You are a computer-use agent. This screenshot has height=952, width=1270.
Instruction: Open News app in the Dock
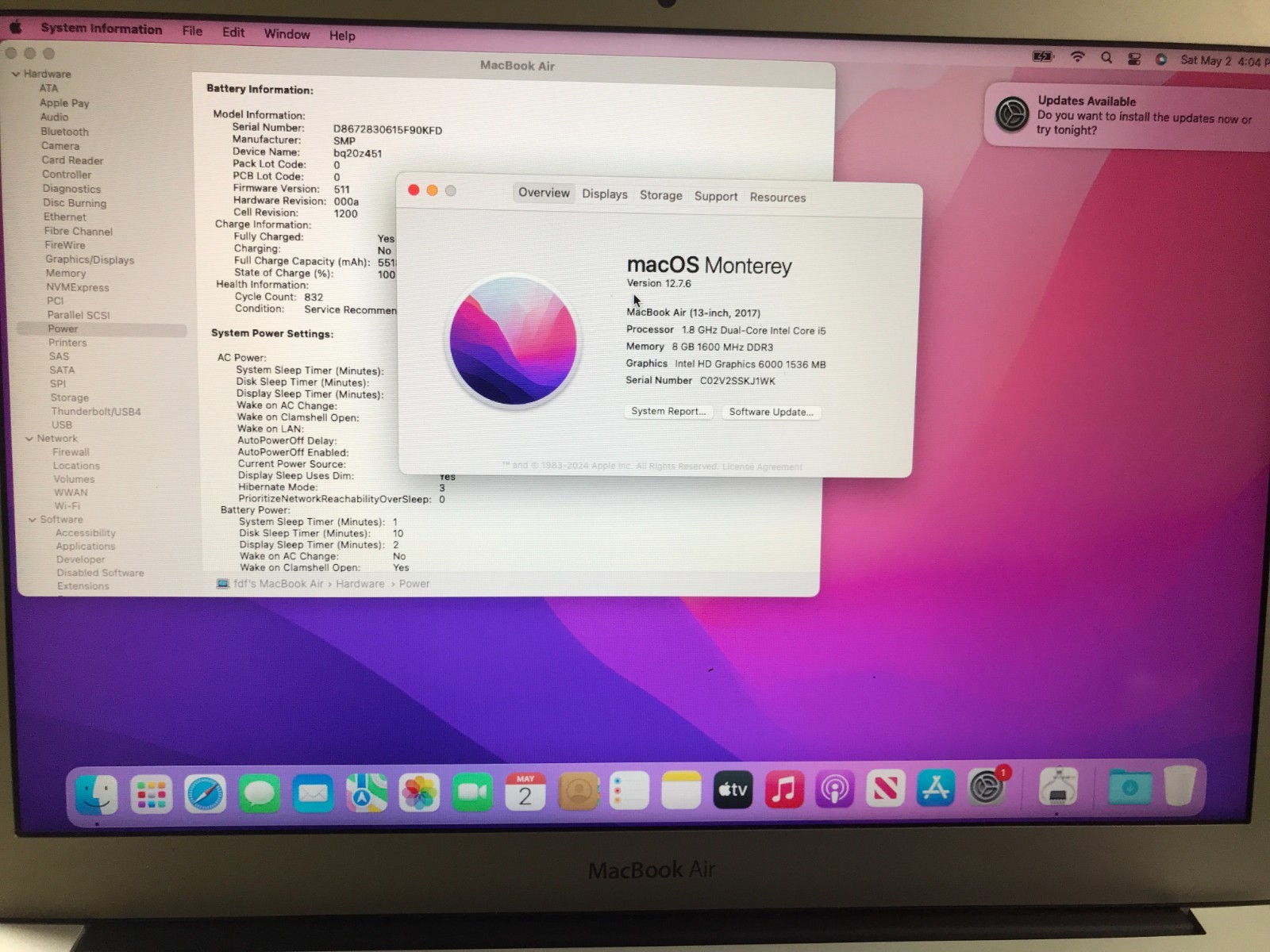pyautogui.click(x=885, y=789)
